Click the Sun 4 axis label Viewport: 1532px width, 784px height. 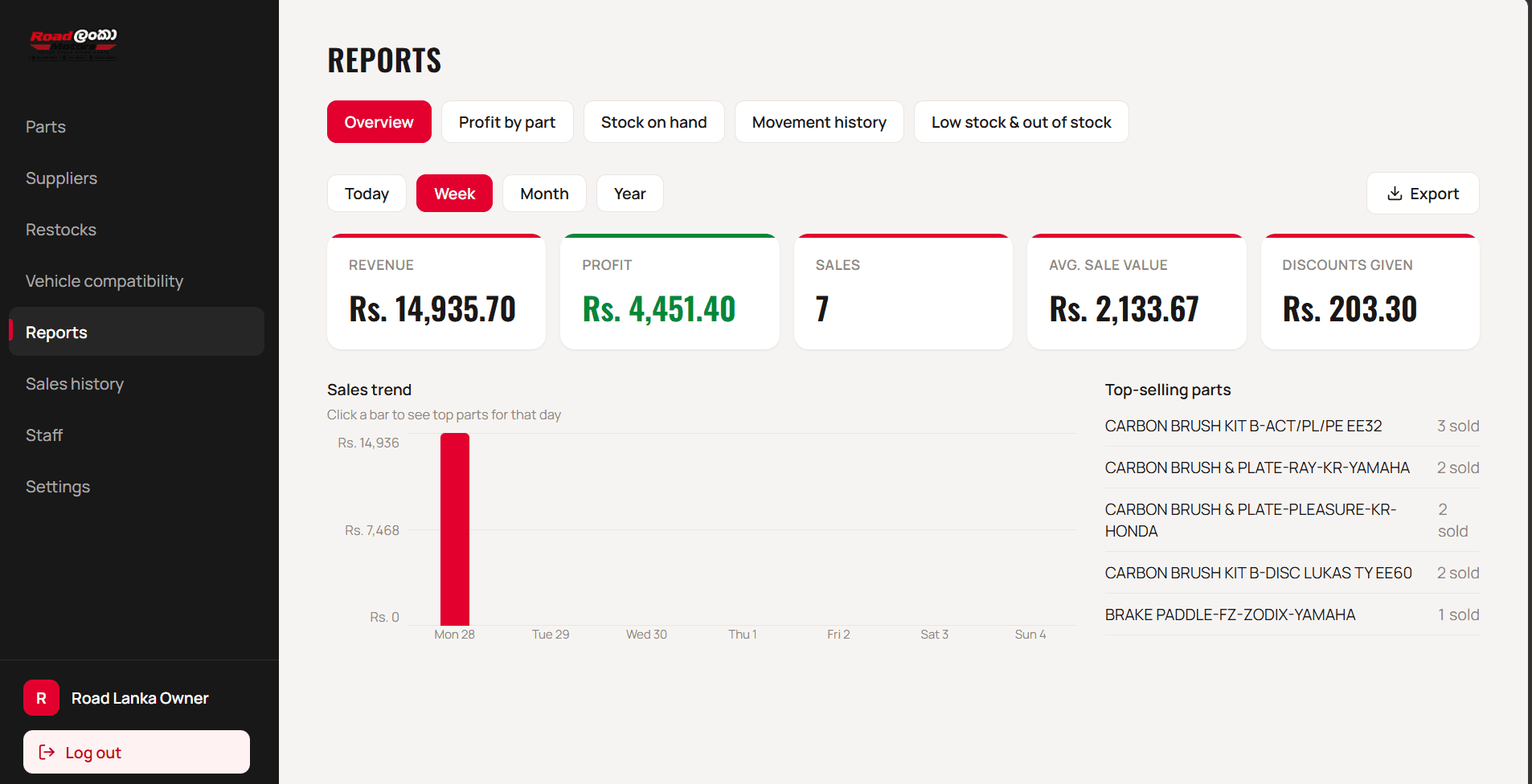1030,635
